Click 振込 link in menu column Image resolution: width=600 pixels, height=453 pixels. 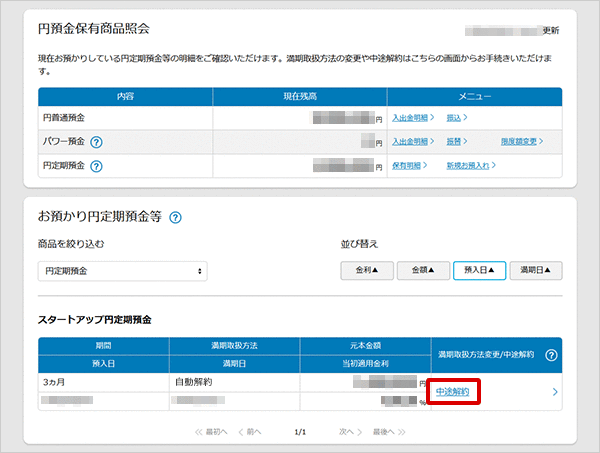(x=455, y=117)
